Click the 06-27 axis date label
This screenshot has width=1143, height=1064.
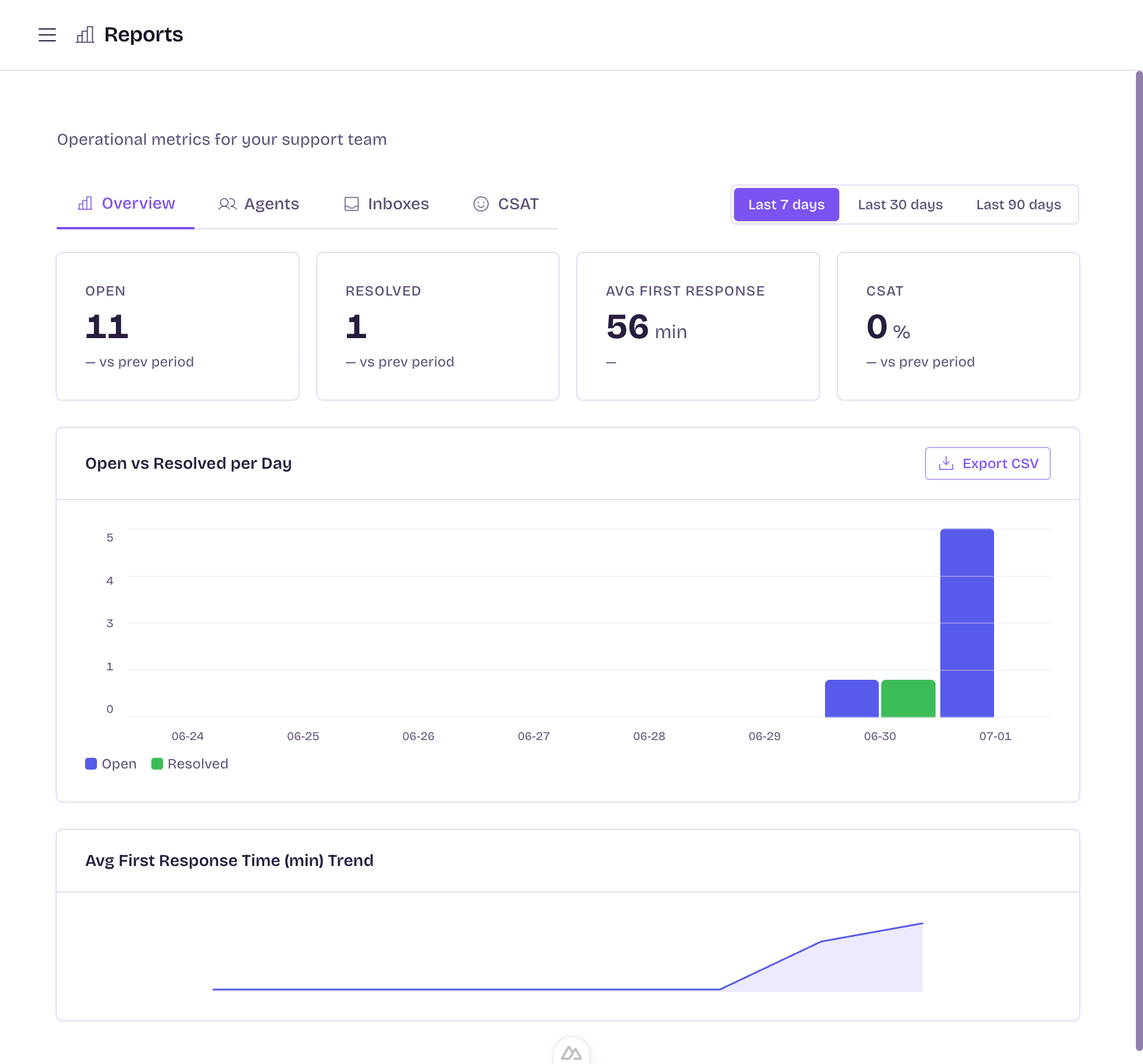pos(534,737)
